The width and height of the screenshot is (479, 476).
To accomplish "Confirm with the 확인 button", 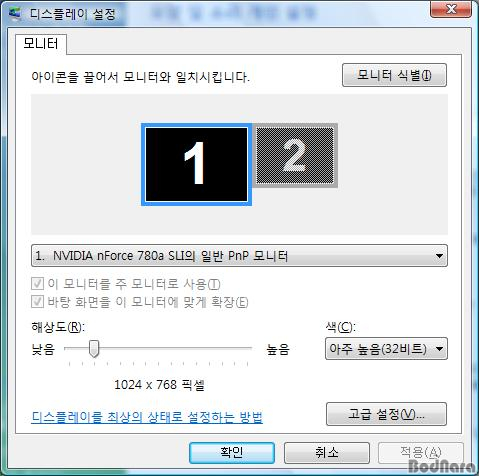I will [x=232, y=453].
